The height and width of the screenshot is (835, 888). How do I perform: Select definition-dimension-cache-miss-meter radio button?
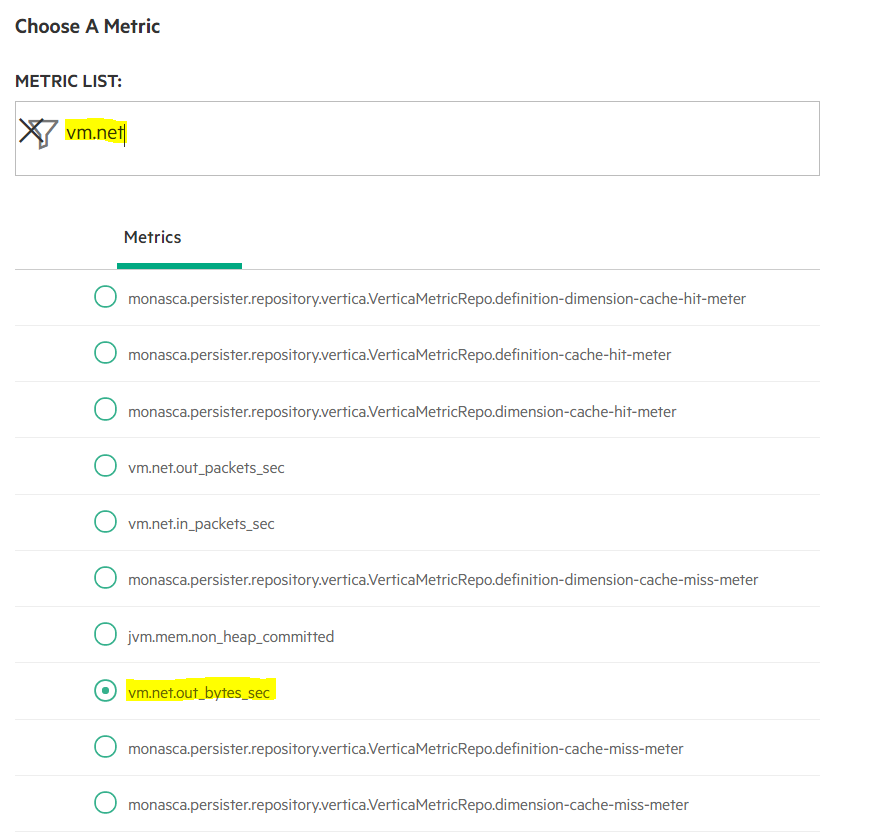click(x=105, y=578)
